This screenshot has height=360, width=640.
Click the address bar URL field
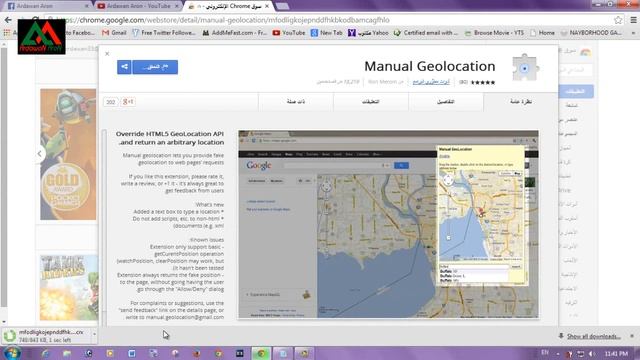click(327, 20)
